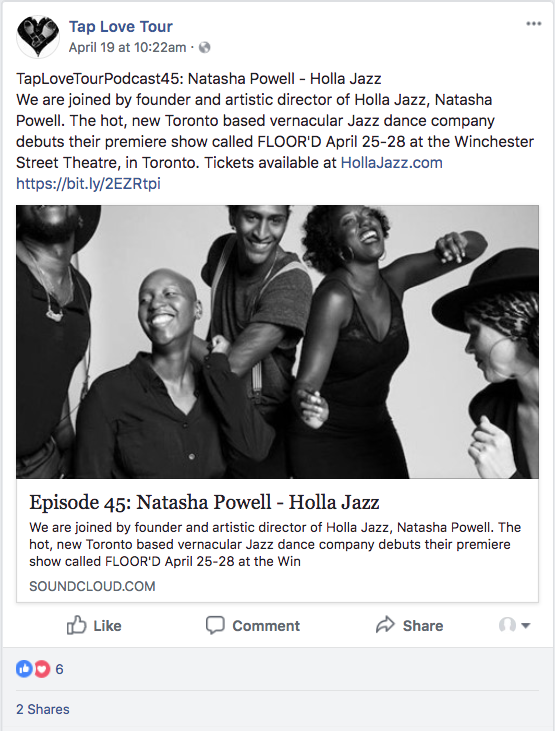Click the thumbs-up Like icon
The width and height of the screenshot is (555, 731).
coord(76,625)
